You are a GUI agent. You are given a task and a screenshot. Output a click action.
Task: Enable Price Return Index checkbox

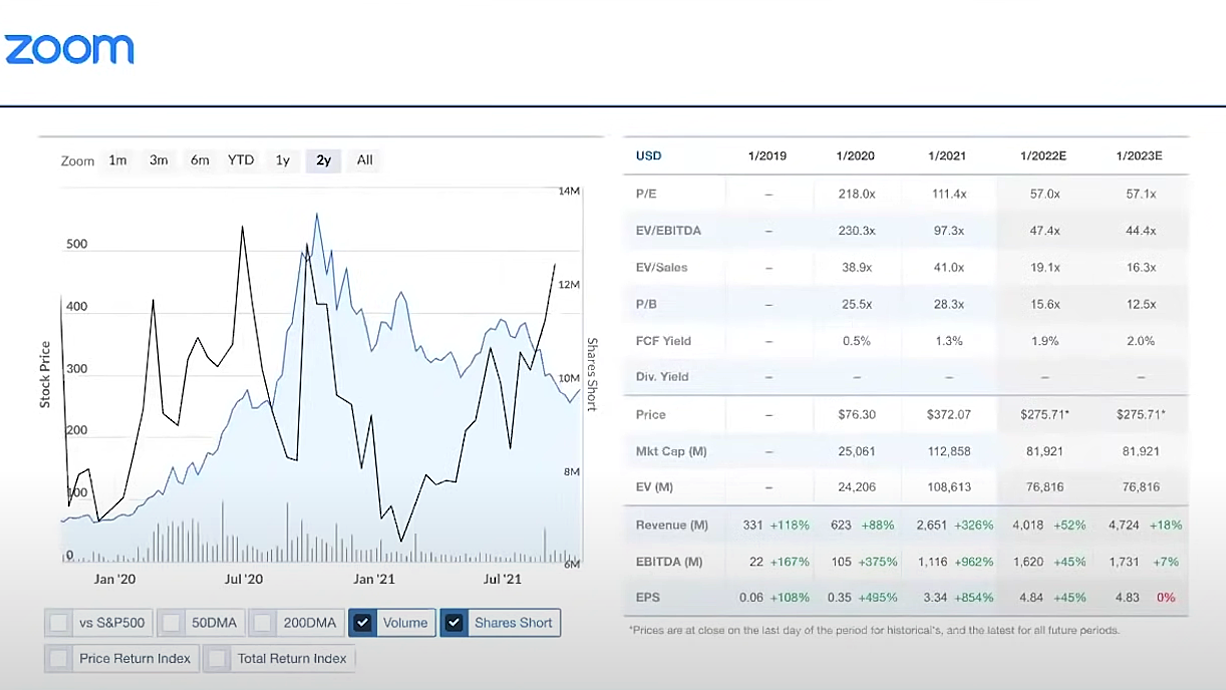[x=59, y=659]
